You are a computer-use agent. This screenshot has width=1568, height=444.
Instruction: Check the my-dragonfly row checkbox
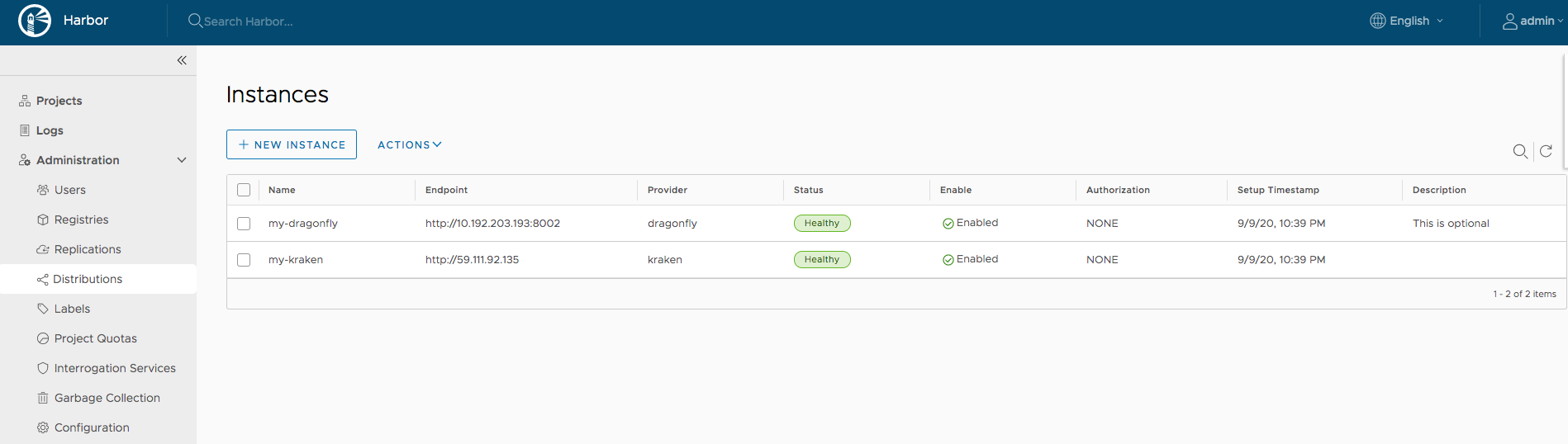click(x=244, y=224)
